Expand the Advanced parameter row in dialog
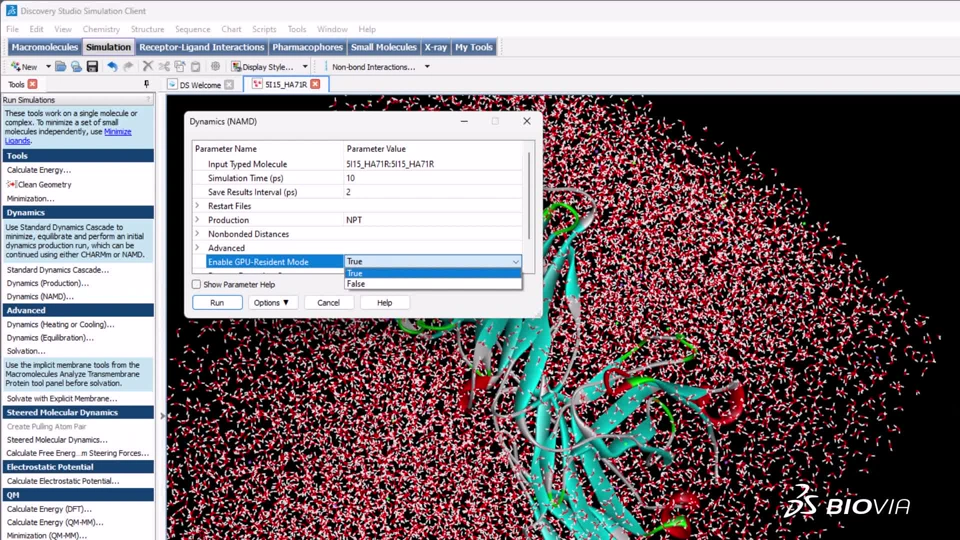This screenshot has width=960, height=540. coord(197,248)
